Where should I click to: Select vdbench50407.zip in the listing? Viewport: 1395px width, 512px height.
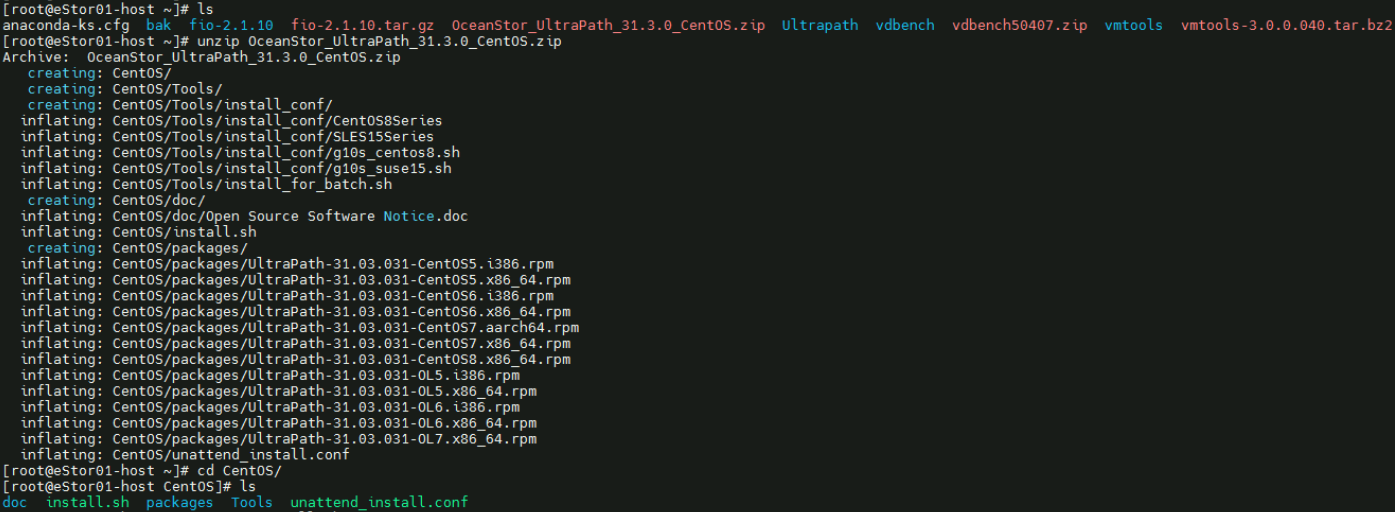[x=1019, y=25]
